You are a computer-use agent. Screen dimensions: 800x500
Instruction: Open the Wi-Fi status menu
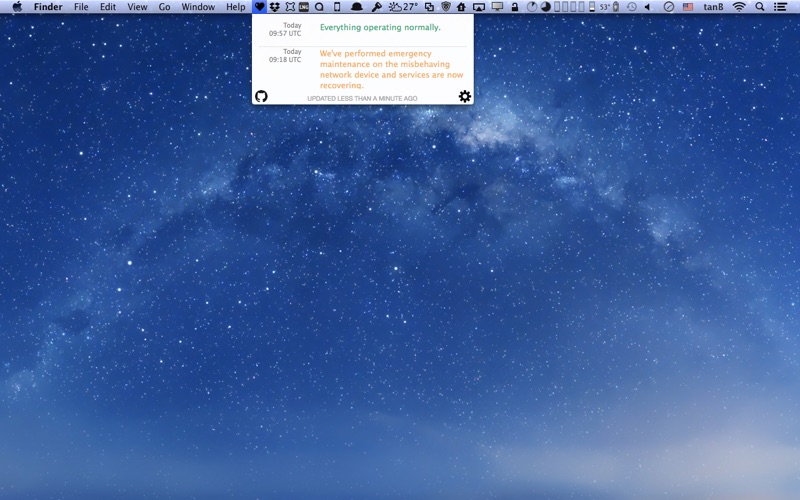coord(739,7)
